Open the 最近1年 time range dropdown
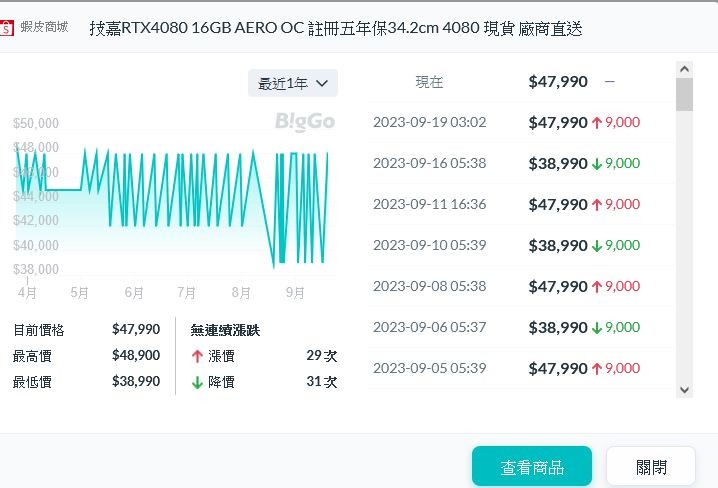The width and height of the screenshot is (718, 488). [x=293, y=83]
